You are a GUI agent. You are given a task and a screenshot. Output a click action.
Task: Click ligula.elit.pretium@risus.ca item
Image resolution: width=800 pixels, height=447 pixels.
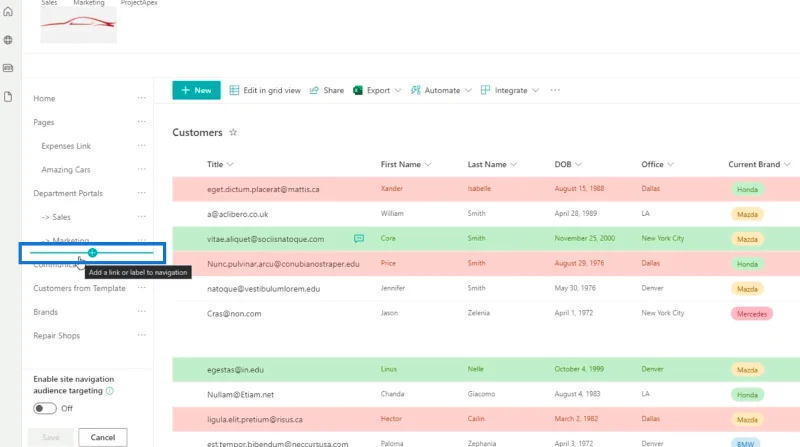[x=255, y=419]
